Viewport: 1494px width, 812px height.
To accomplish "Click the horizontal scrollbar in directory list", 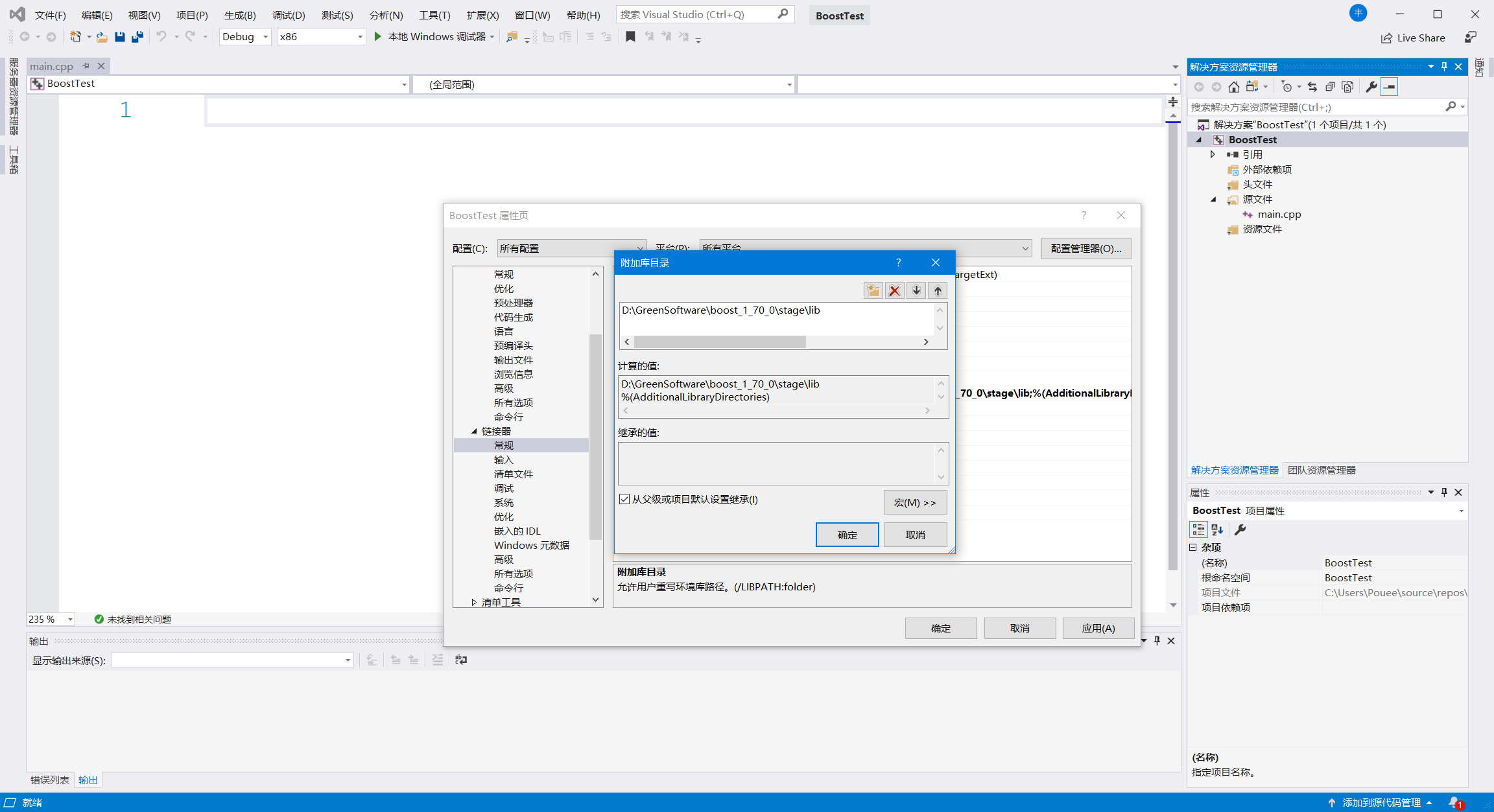I will (720, 342).
